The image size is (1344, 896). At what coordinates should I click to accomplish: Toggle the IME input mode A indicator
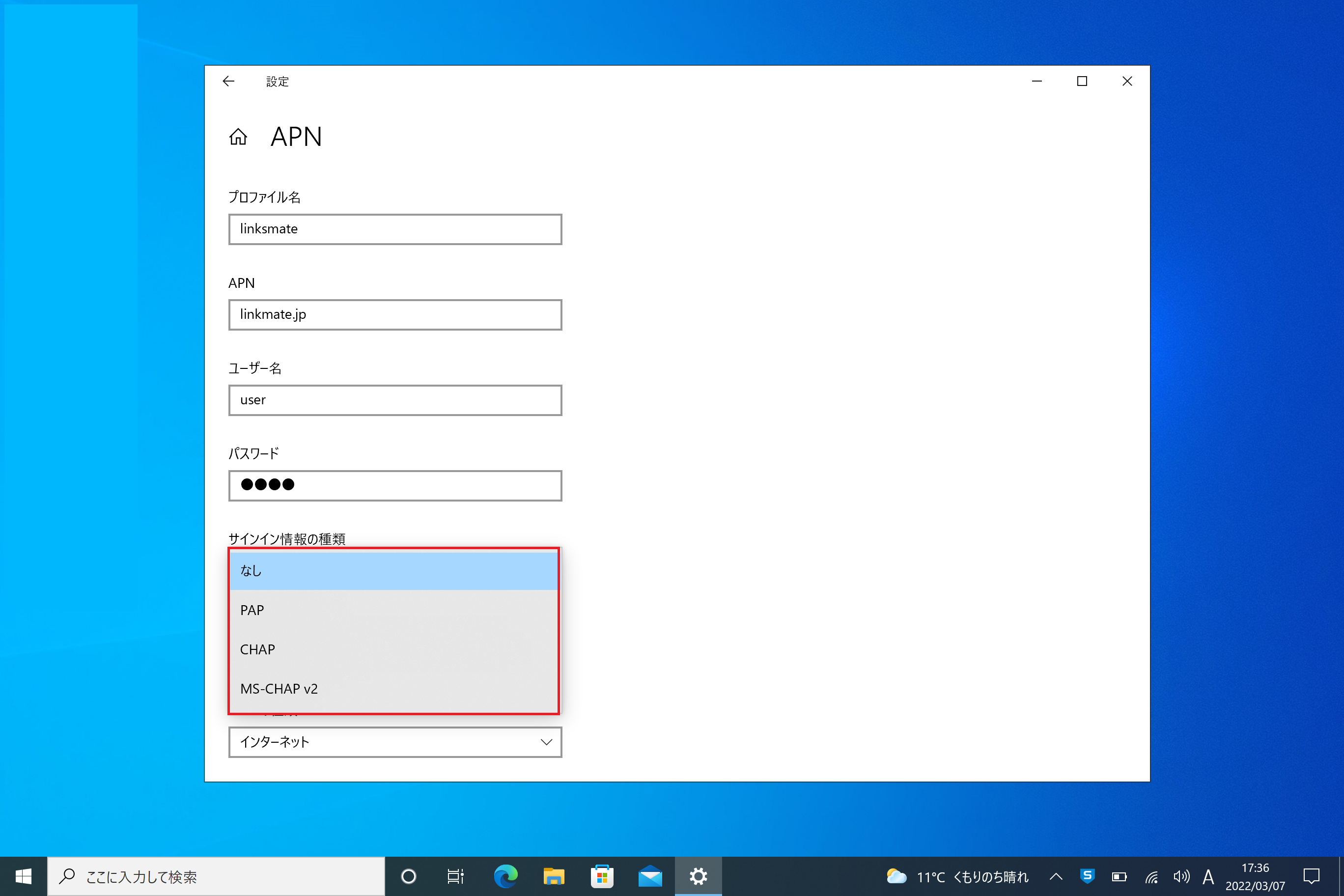pos(1208,876)
